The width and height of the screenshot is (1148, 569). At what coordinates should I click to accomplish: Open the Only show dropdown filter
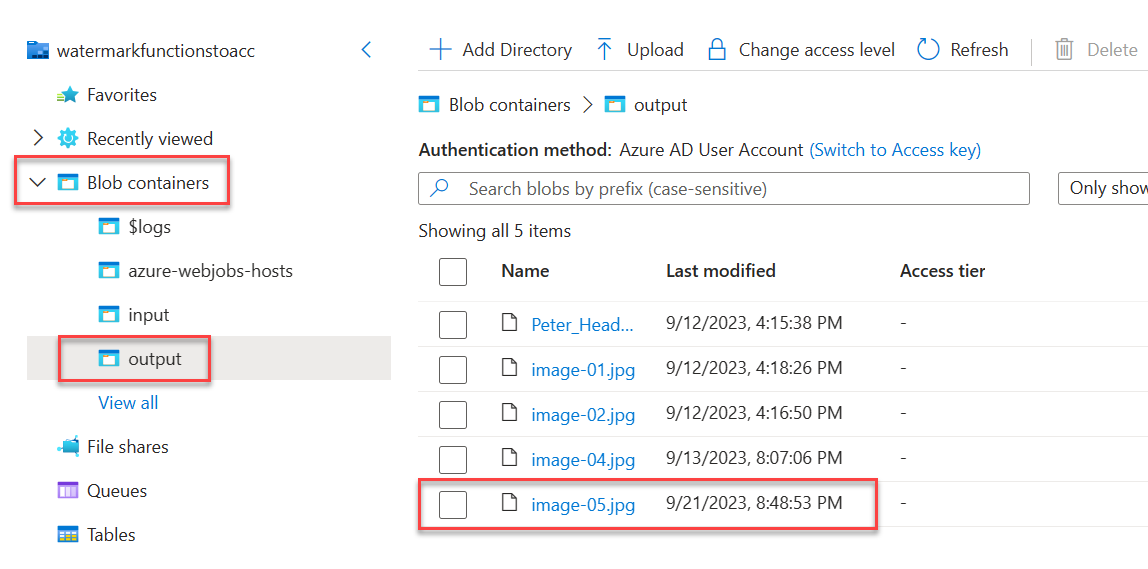tap(1103, 188)
